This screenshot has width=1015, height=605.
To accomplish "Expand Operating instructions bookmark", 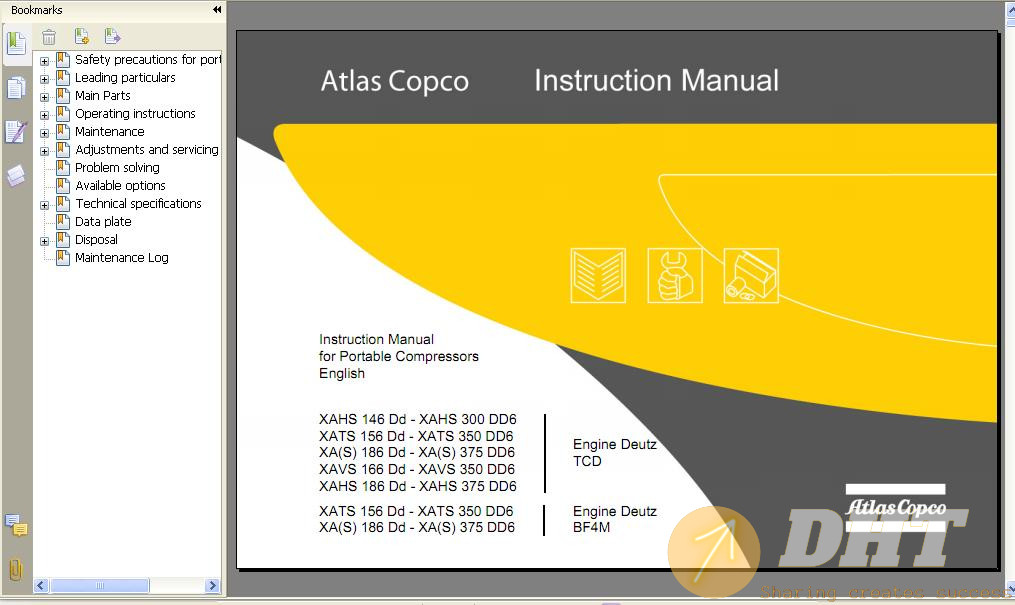I will coord(44,116).
